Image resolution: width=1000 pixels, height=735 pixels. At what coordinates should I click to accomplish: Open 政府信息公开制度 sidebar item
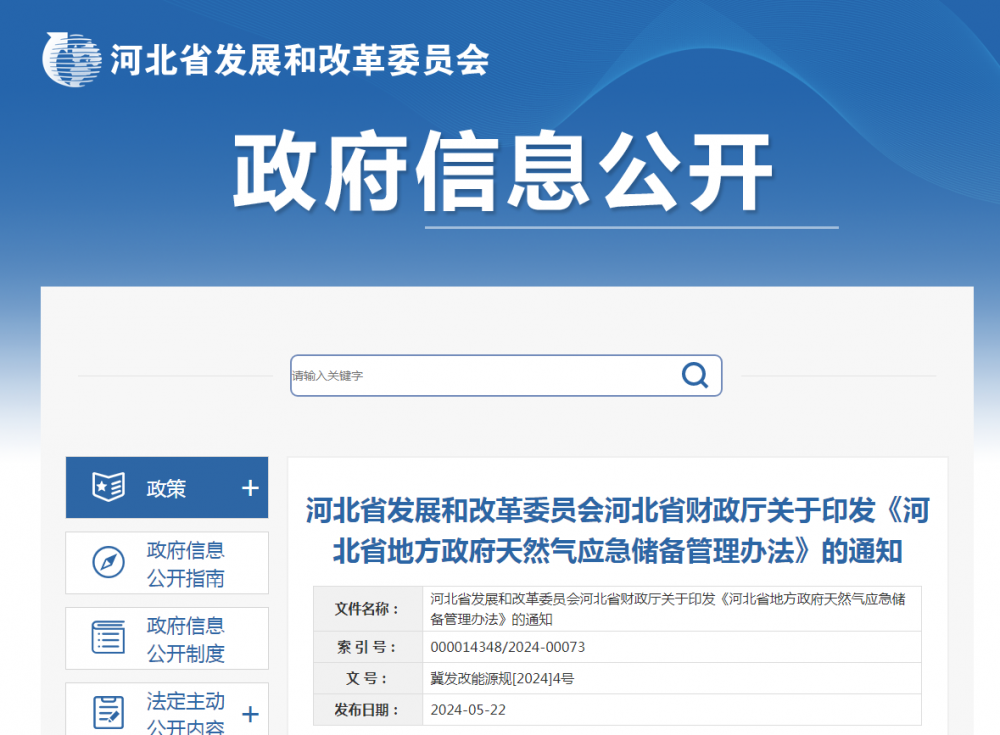tap(166, 638)
